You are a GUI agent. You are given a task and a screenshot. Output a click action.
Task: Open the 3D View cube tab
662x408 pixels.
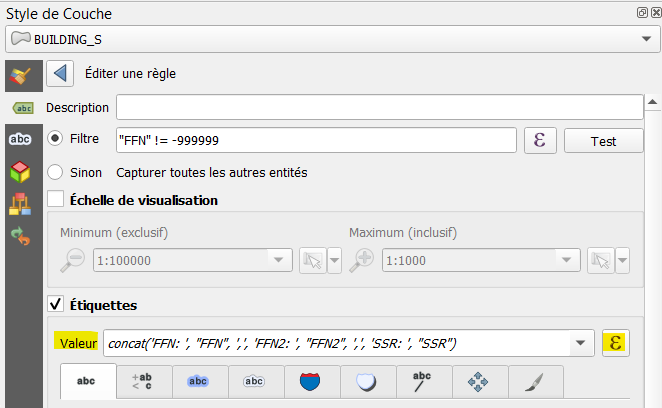pyautogui.click(x=20, y=172)
